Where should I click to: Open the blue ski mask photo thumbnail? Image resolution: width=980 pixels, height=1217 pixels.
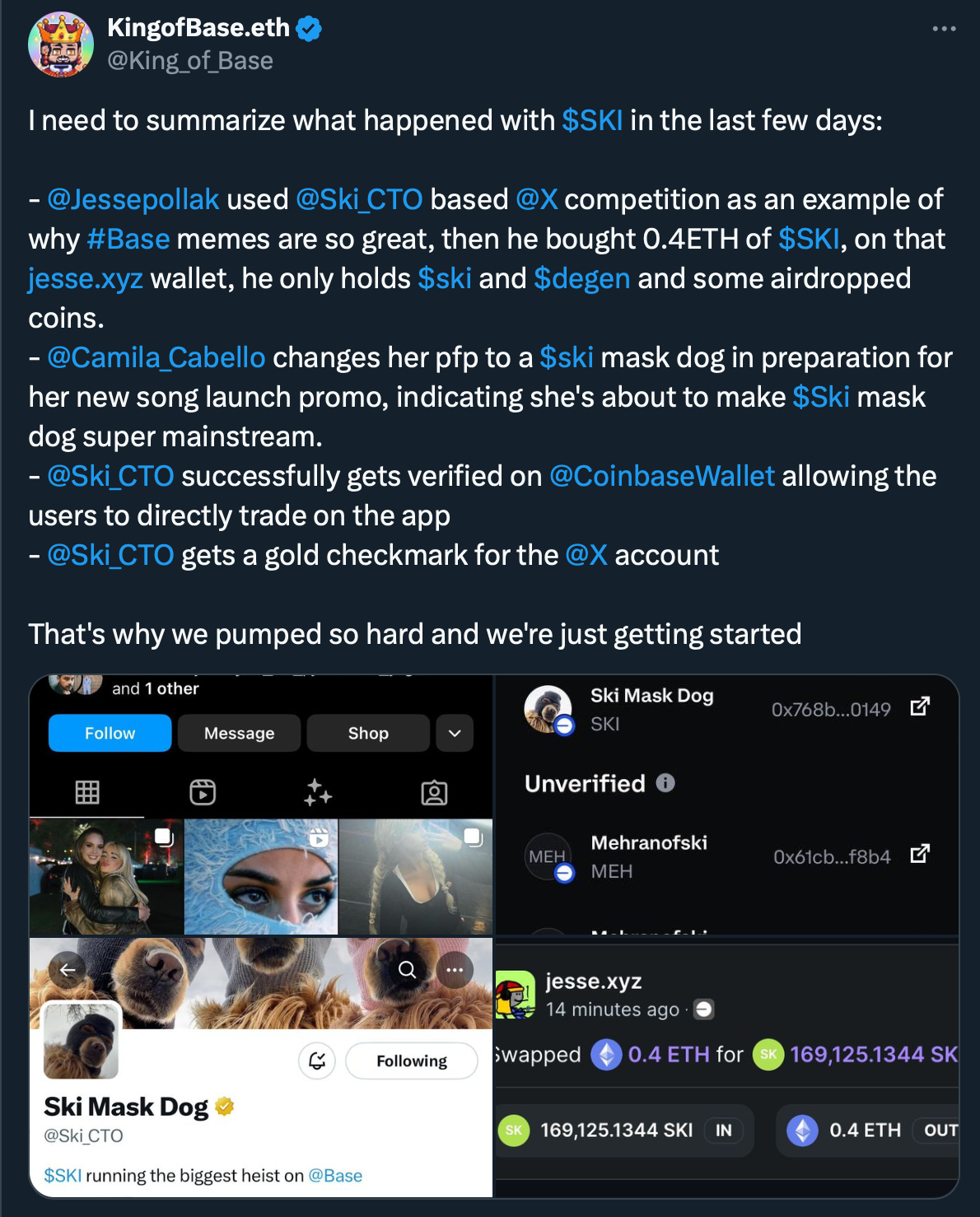[x=261, y=876]
